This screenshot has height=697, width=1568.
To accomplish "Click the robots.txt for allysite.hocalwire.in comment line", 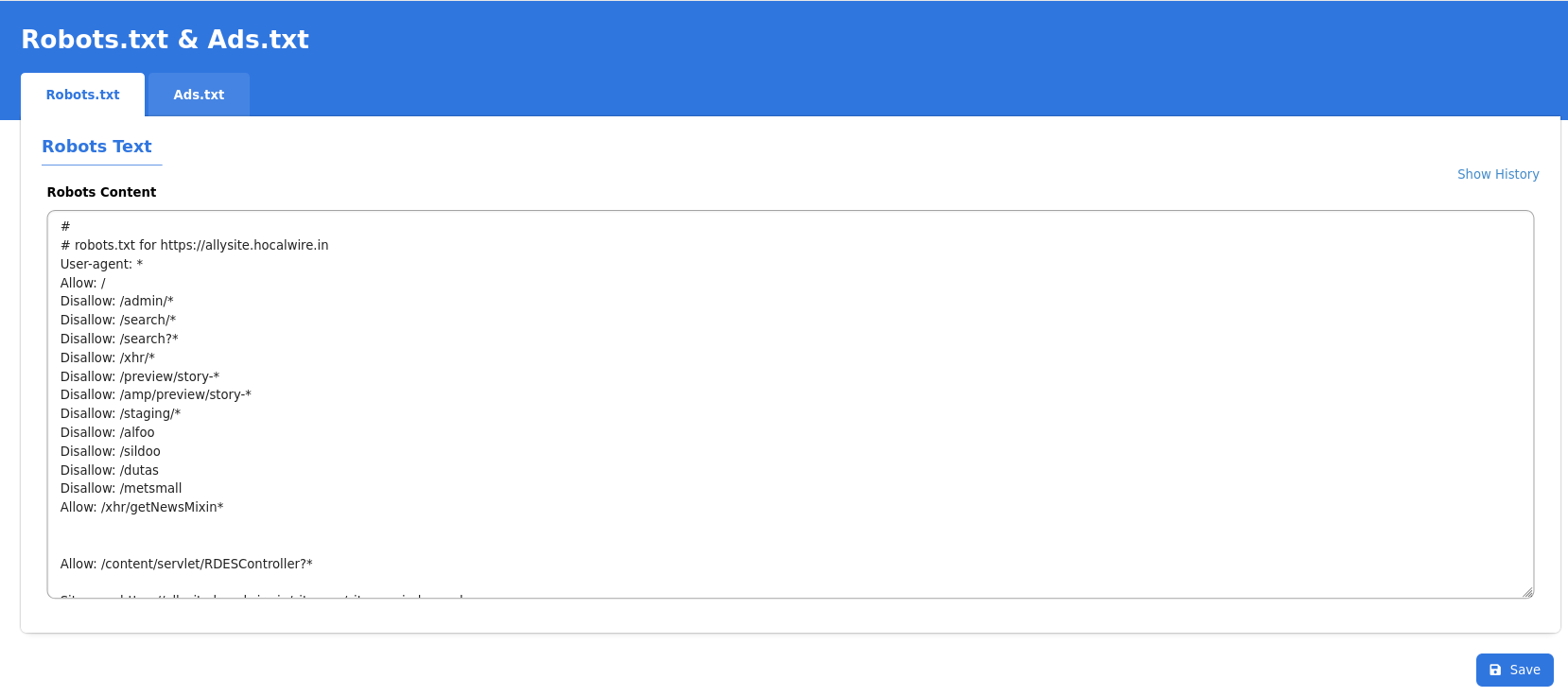I will pyautogui.click(x=195, y=245).
